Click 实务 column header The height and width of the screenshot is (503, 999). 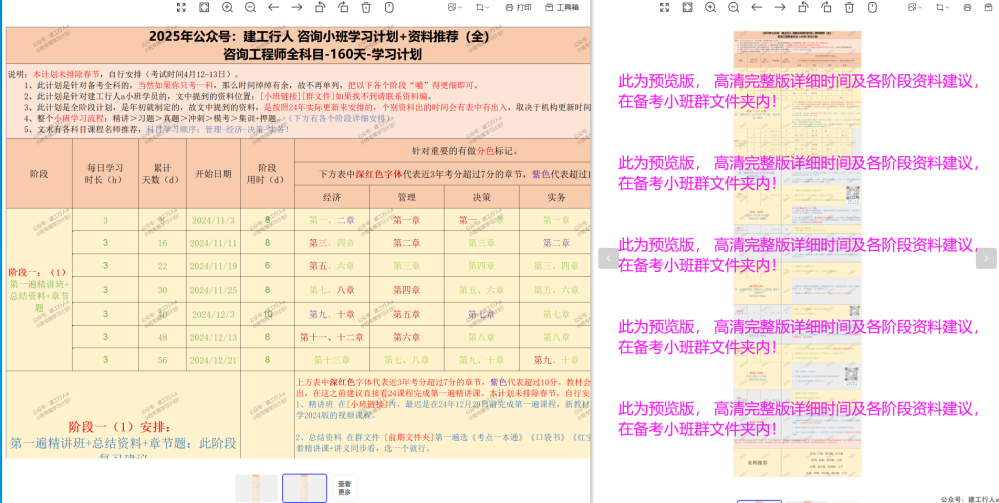click(x=556, y=198)
